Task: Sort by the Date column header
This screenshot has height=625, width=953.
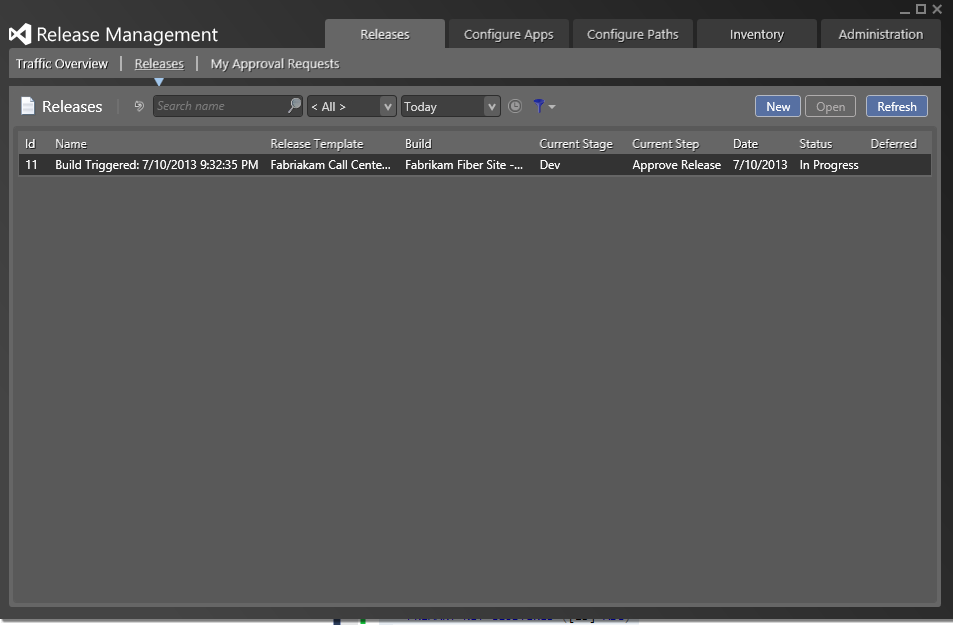Action: 745,144
